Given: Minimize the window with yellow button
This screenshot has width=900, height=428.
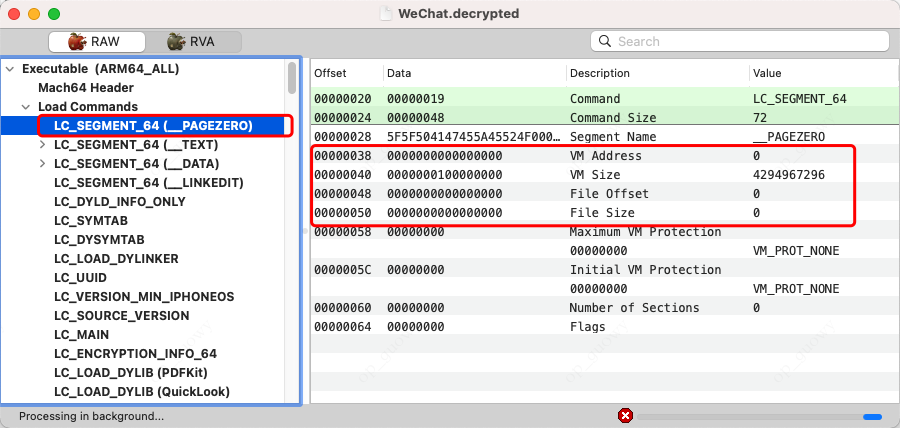Looking at the screenshot, I should [34, 14].
